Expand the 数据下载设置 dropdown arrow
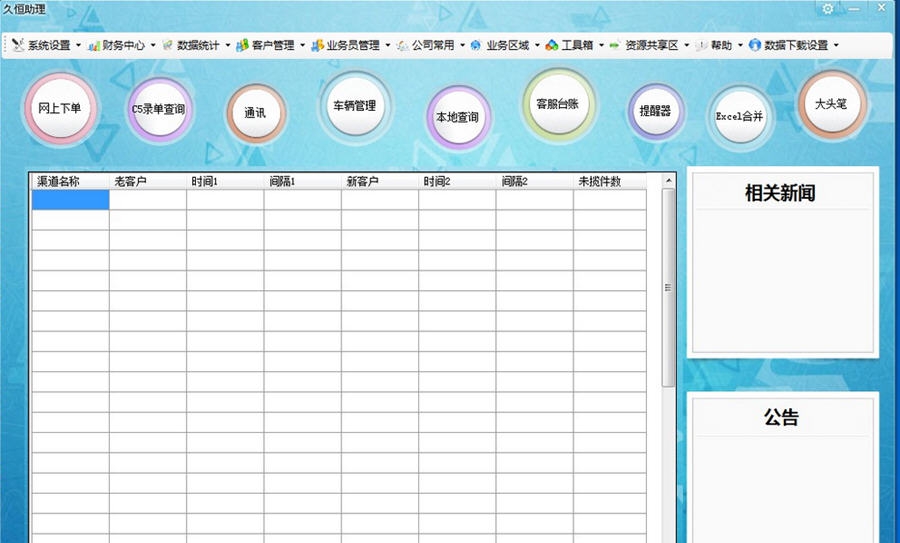 click(836, 45)
